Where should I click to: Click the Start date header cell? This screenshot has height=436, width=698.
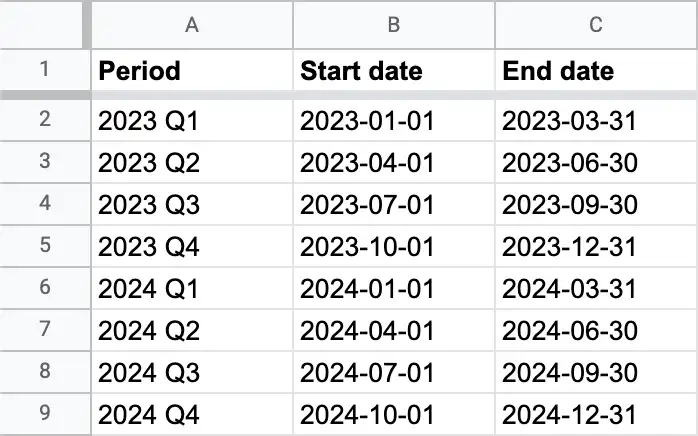click(394, 71)
